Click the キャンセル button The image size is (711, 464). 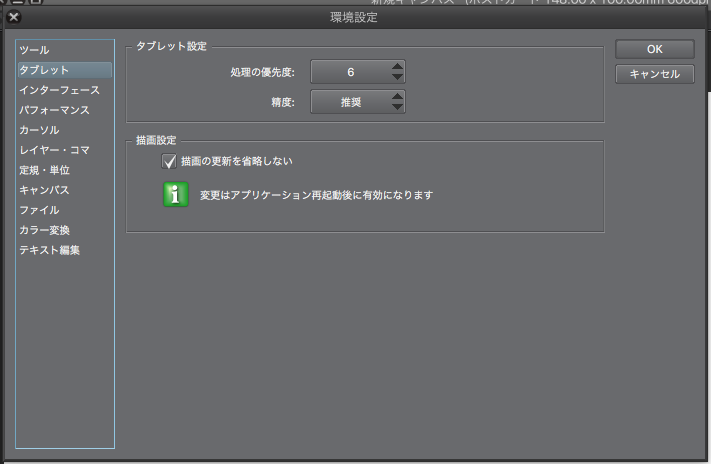coord(654,74)
